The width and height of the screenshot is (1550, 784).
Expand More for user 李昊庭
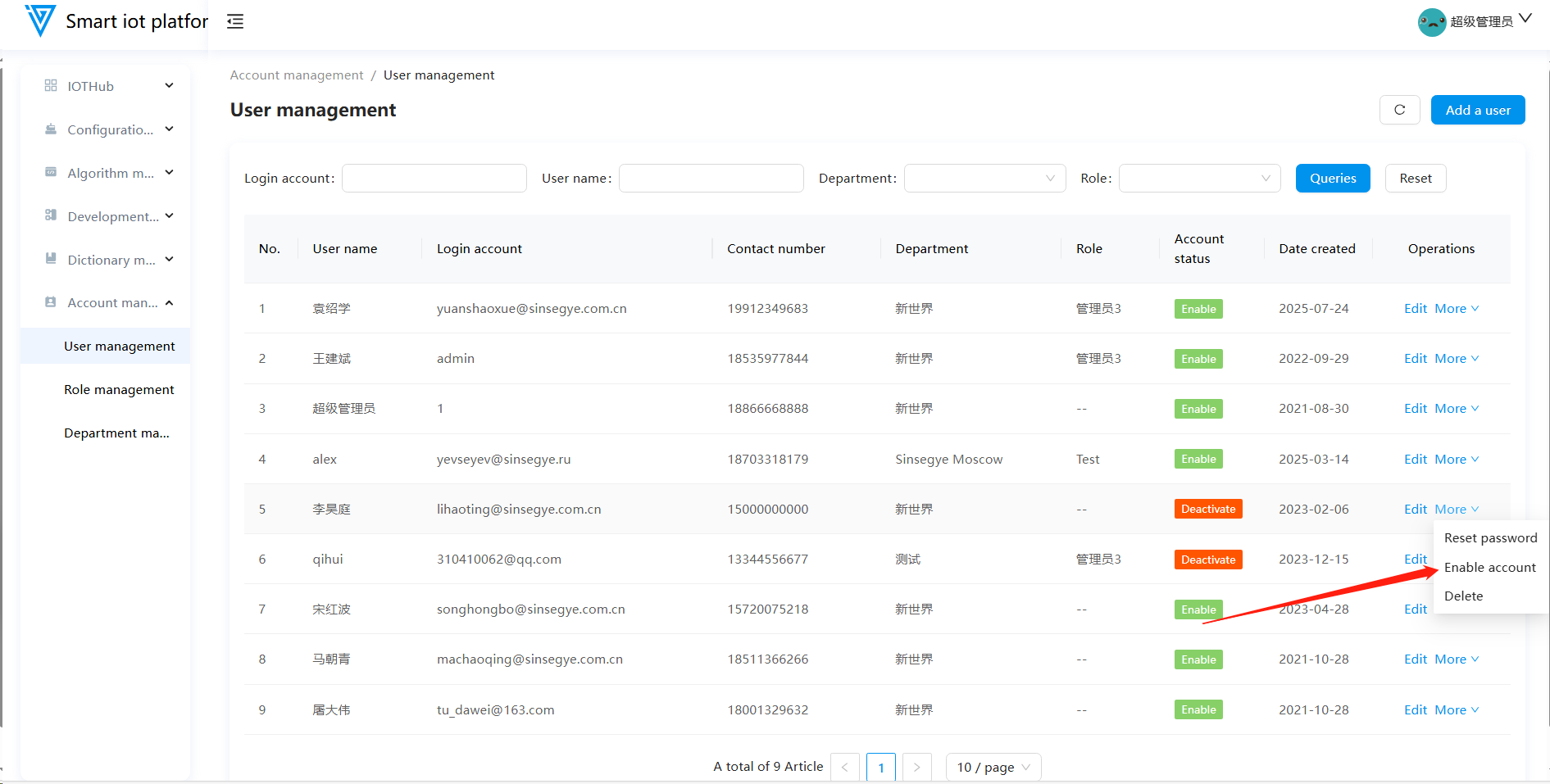click(1457, 510)
